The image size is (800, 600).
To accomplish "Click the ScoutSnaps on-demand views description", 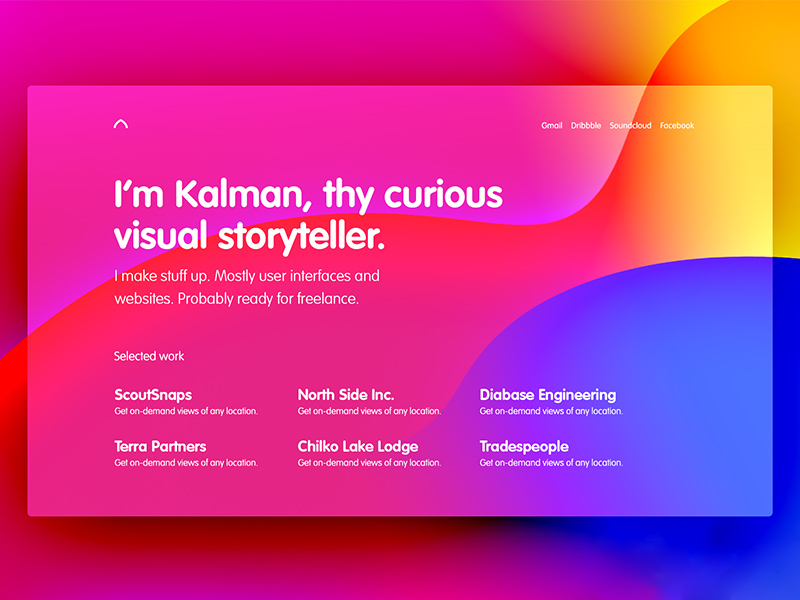I will tap(186, 410).
